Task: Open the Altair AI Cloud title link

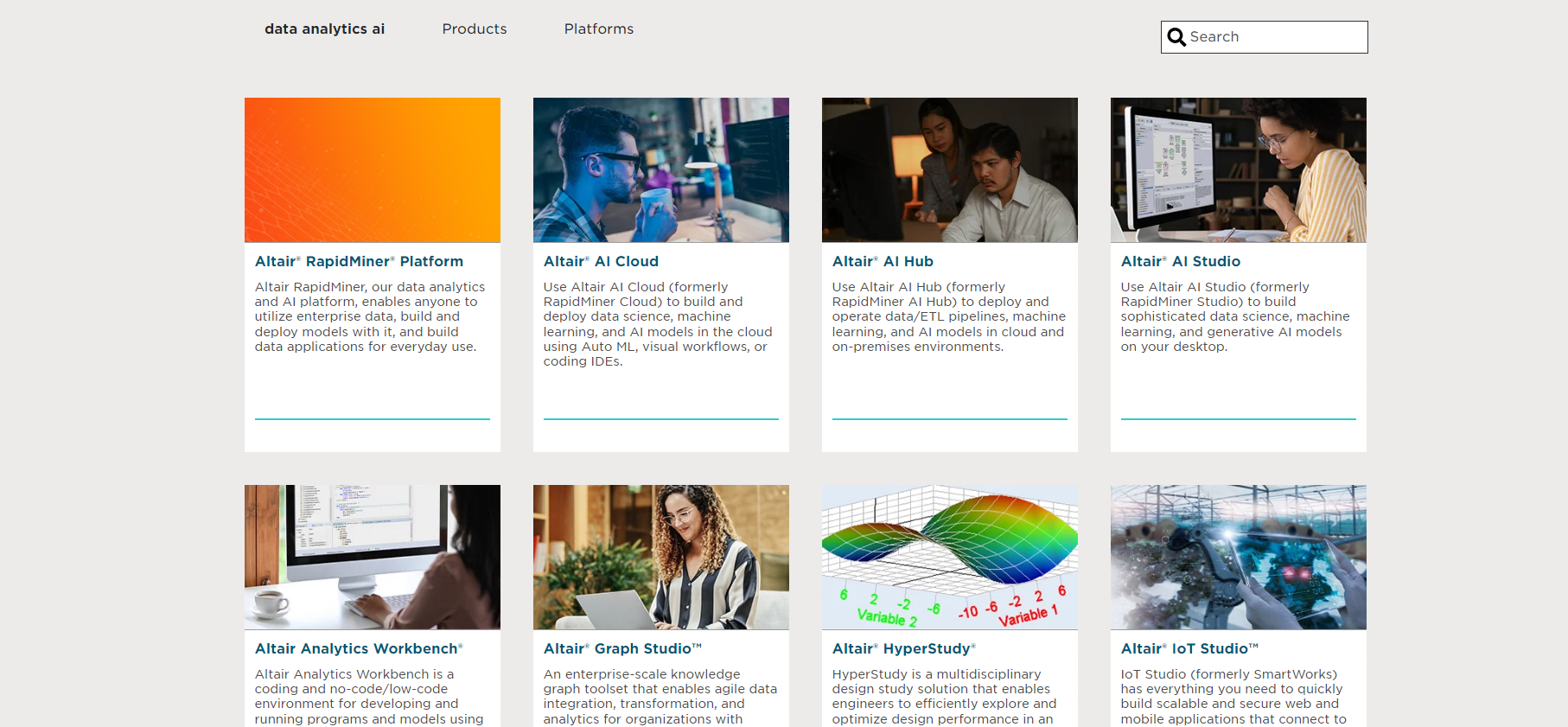Action: pos(601,261)
